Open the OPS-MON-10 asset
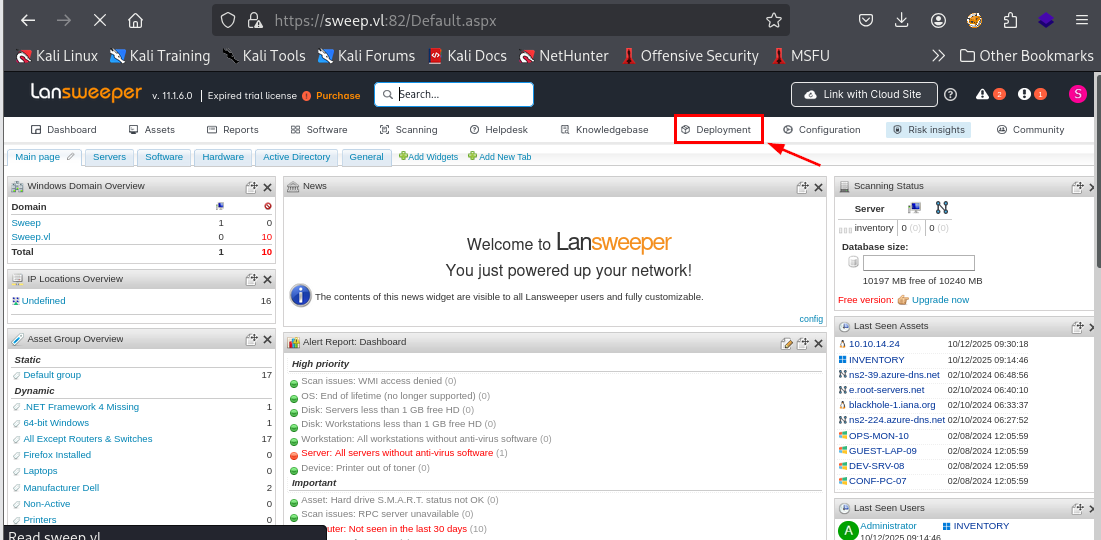Screen dimensions: 1101x540 (x=878, y=435)
